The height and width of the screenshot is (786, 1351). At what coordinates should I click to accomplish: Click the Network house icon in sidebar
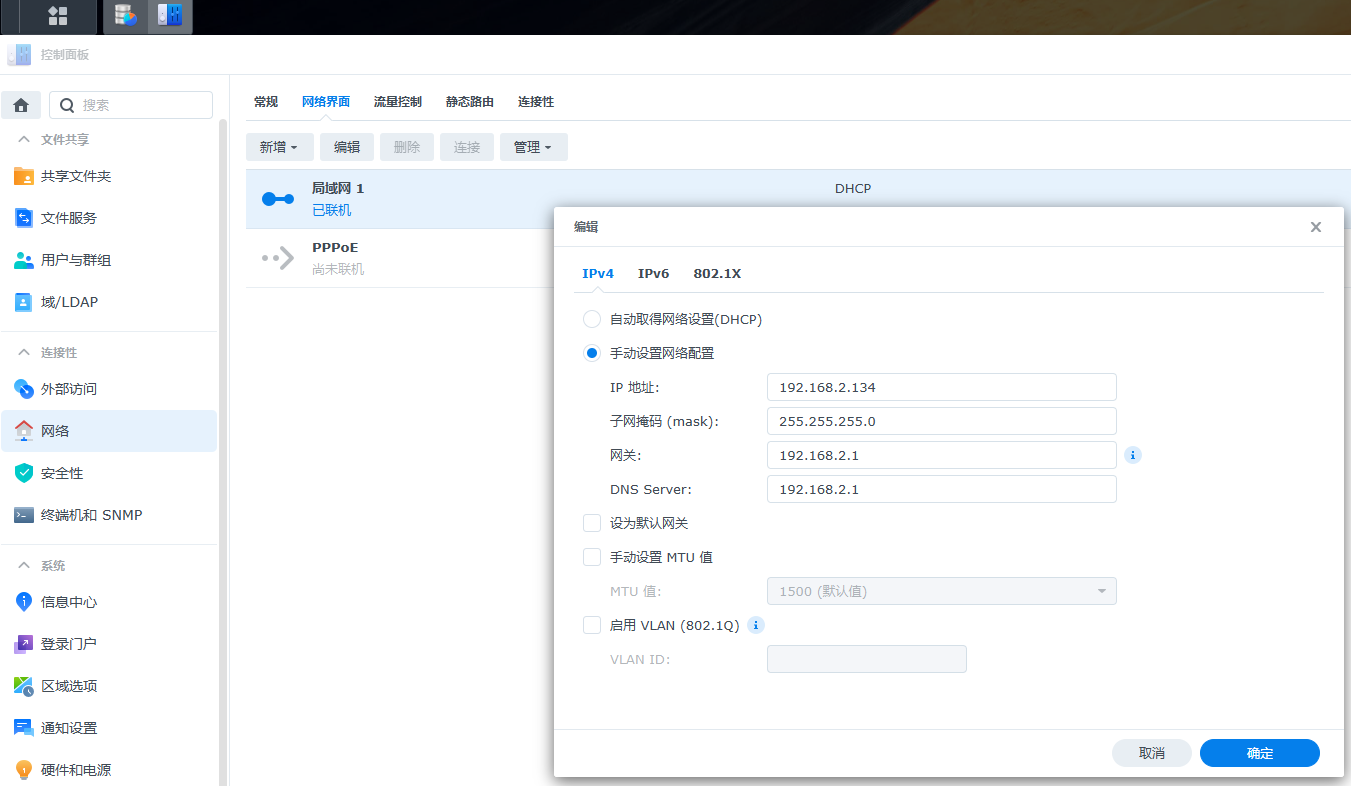pos(24,431)
